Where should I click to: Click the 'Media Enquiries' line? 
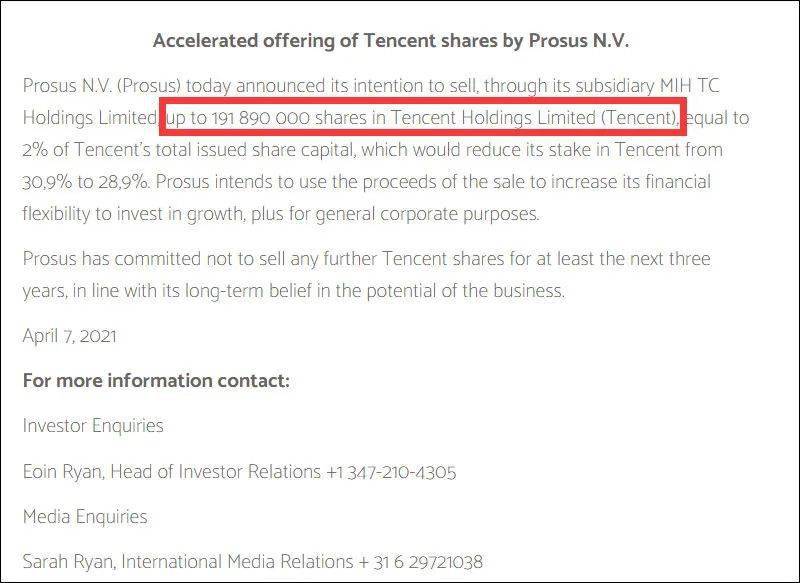tap(85, 516)
